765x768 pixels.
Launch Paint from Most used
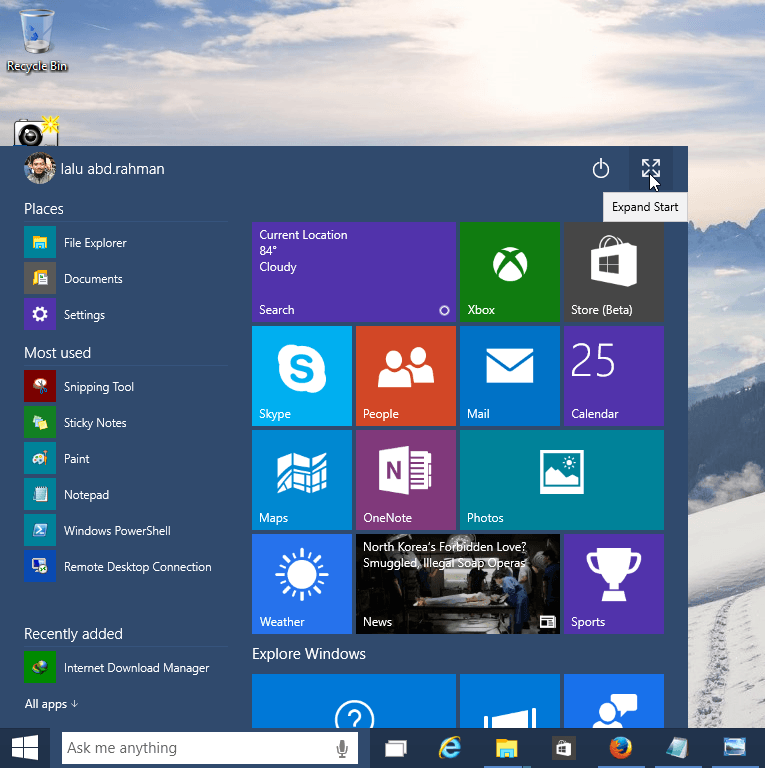[x=126, y=458]
